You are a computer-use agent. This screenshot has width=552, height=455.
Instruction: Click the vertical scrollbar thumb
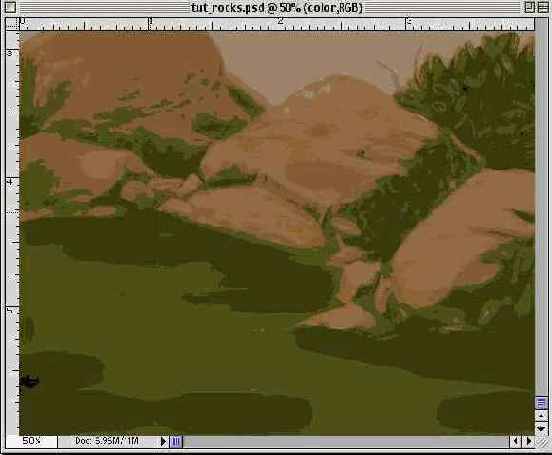tap(541, 403)
